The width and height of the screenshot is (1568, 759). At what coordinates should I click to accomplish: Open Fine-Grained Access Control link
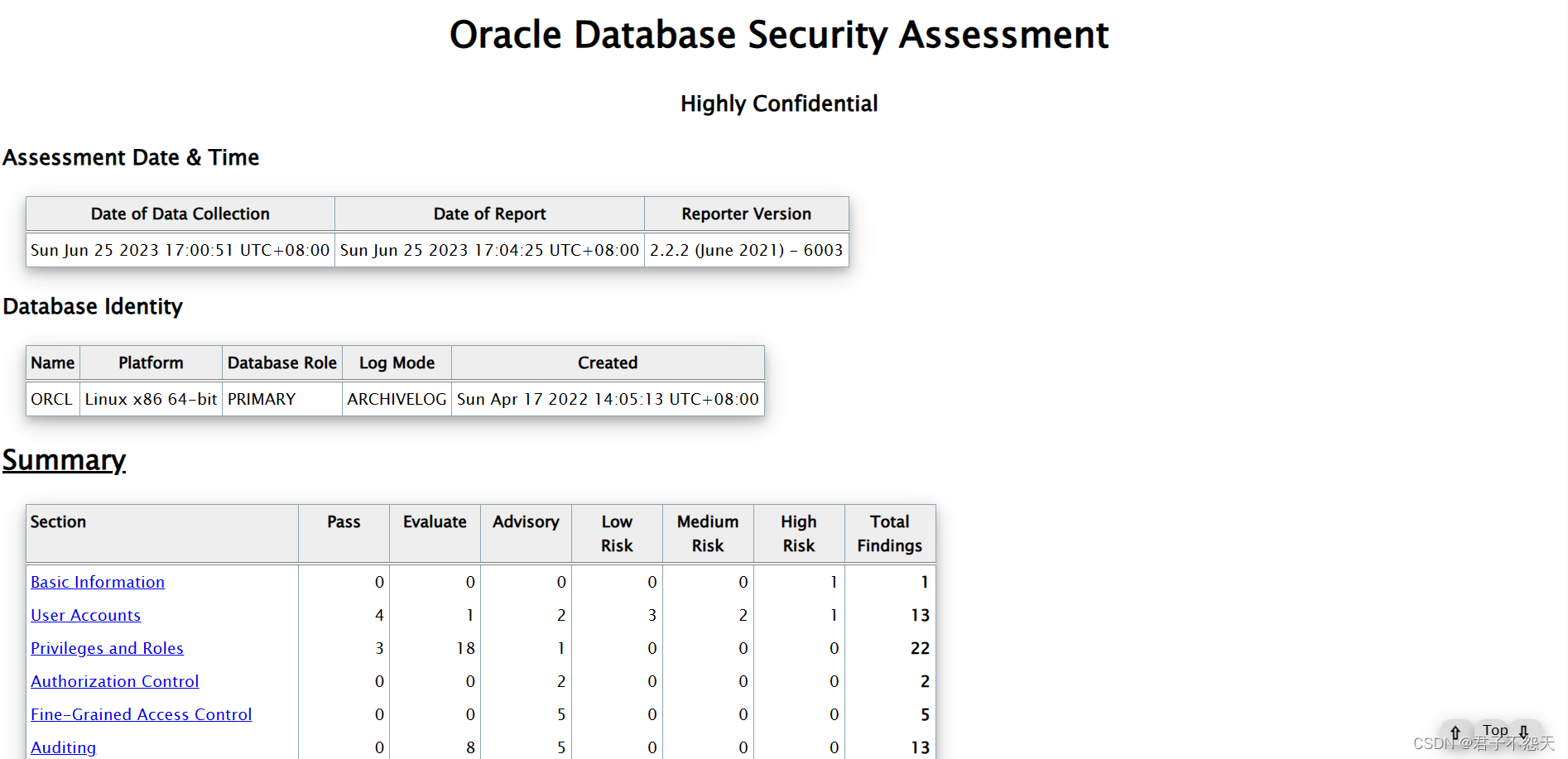(x=142, y=714)
